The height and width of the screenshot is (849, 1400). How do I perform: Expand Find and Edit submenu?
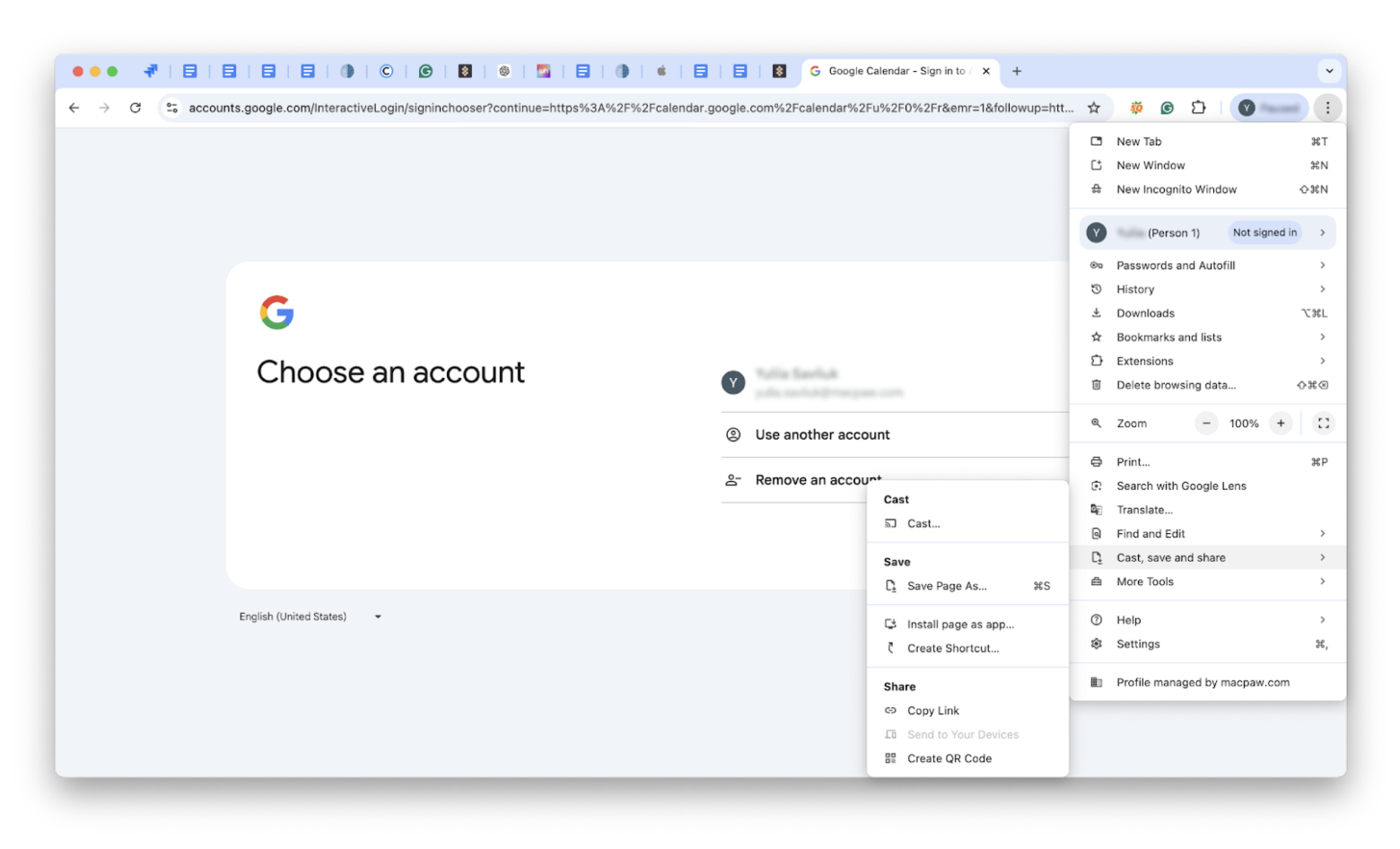1208,534
